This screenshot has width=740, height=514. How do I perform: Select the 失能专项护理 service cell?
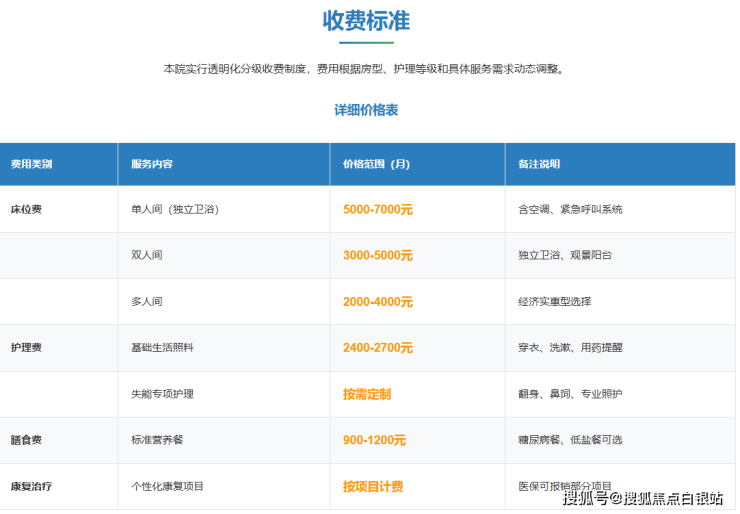tap(162, 394)
